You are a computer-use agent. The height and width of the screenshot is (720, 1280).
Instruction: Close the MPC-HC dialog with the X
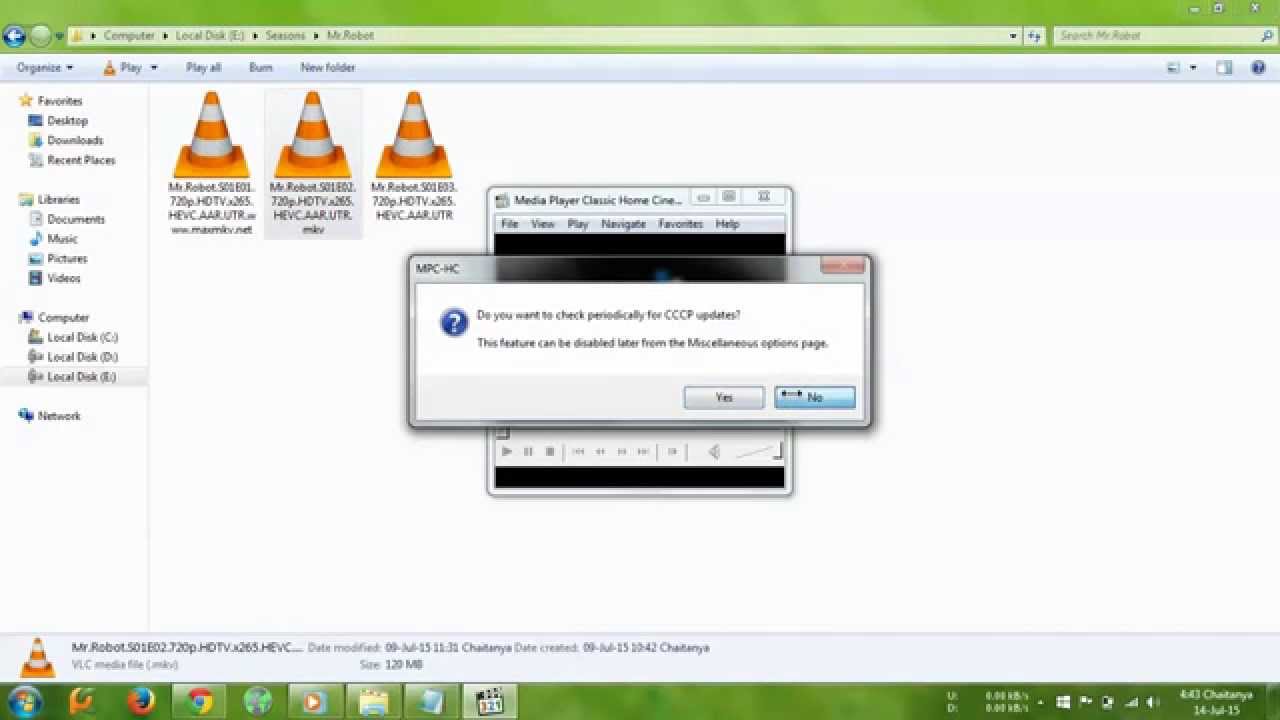tap(842, 266)
